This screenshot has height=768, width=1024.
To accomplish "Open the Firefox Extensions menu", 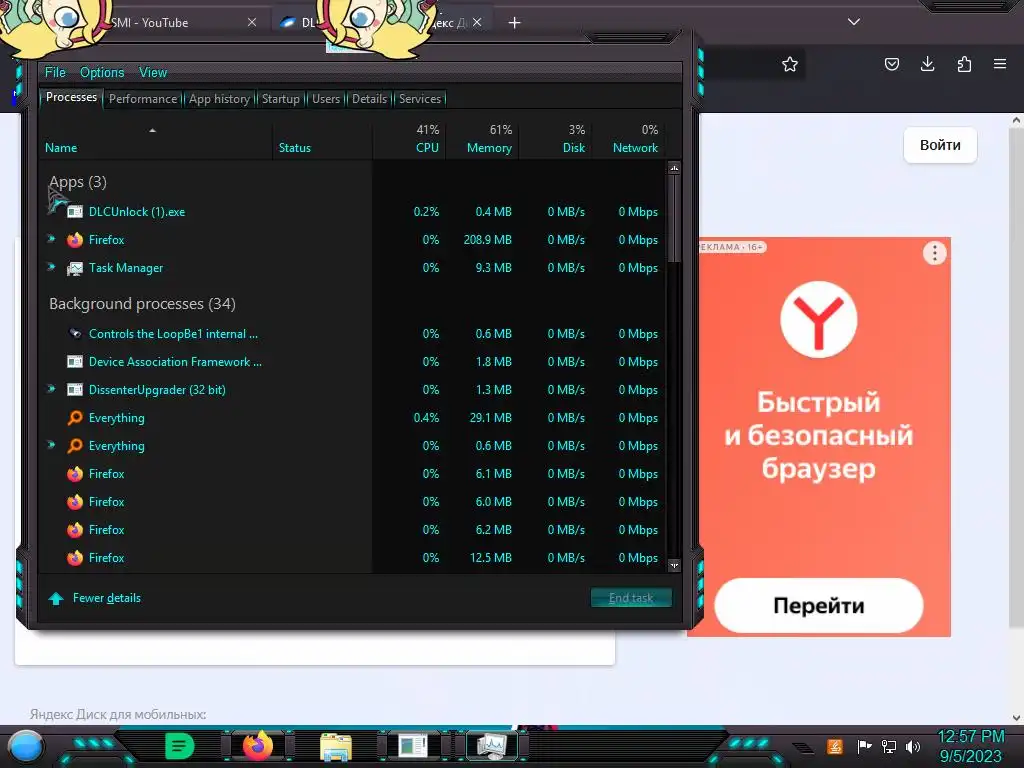I will coord(964,64).
